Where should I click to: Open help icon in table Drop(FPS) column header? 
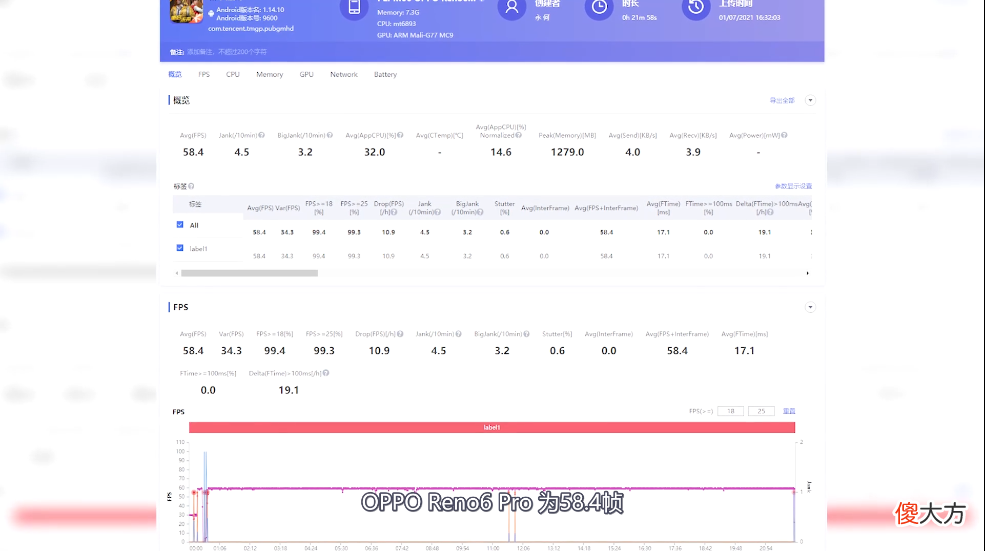click(x=394, y=212)
